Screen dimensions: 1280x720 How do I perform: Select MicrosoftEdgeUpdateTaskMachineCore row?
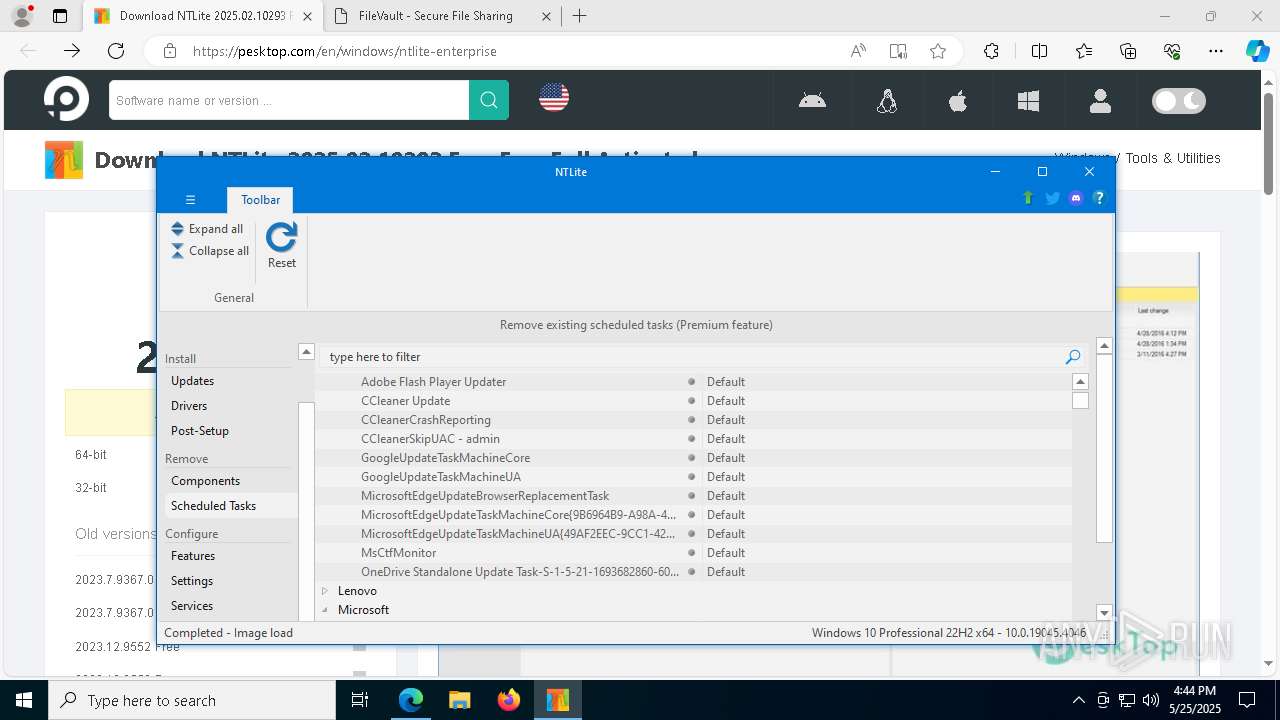pos(694,515)
